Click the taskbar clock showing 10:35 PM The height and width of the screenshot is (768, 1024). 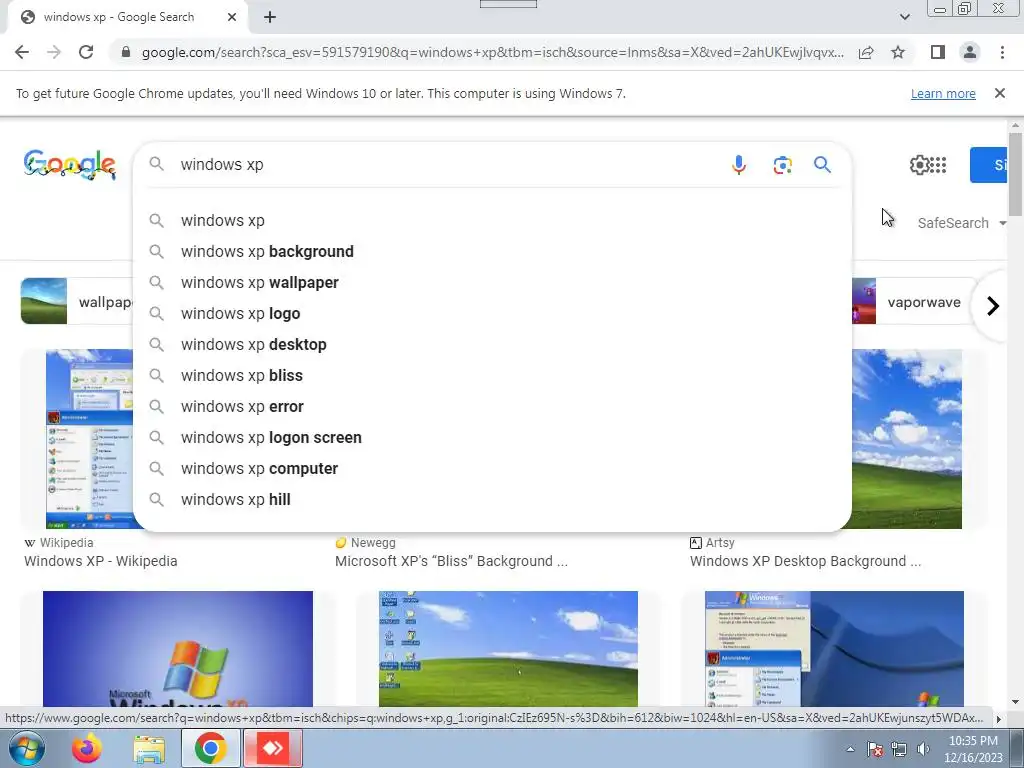click(973, 749)
